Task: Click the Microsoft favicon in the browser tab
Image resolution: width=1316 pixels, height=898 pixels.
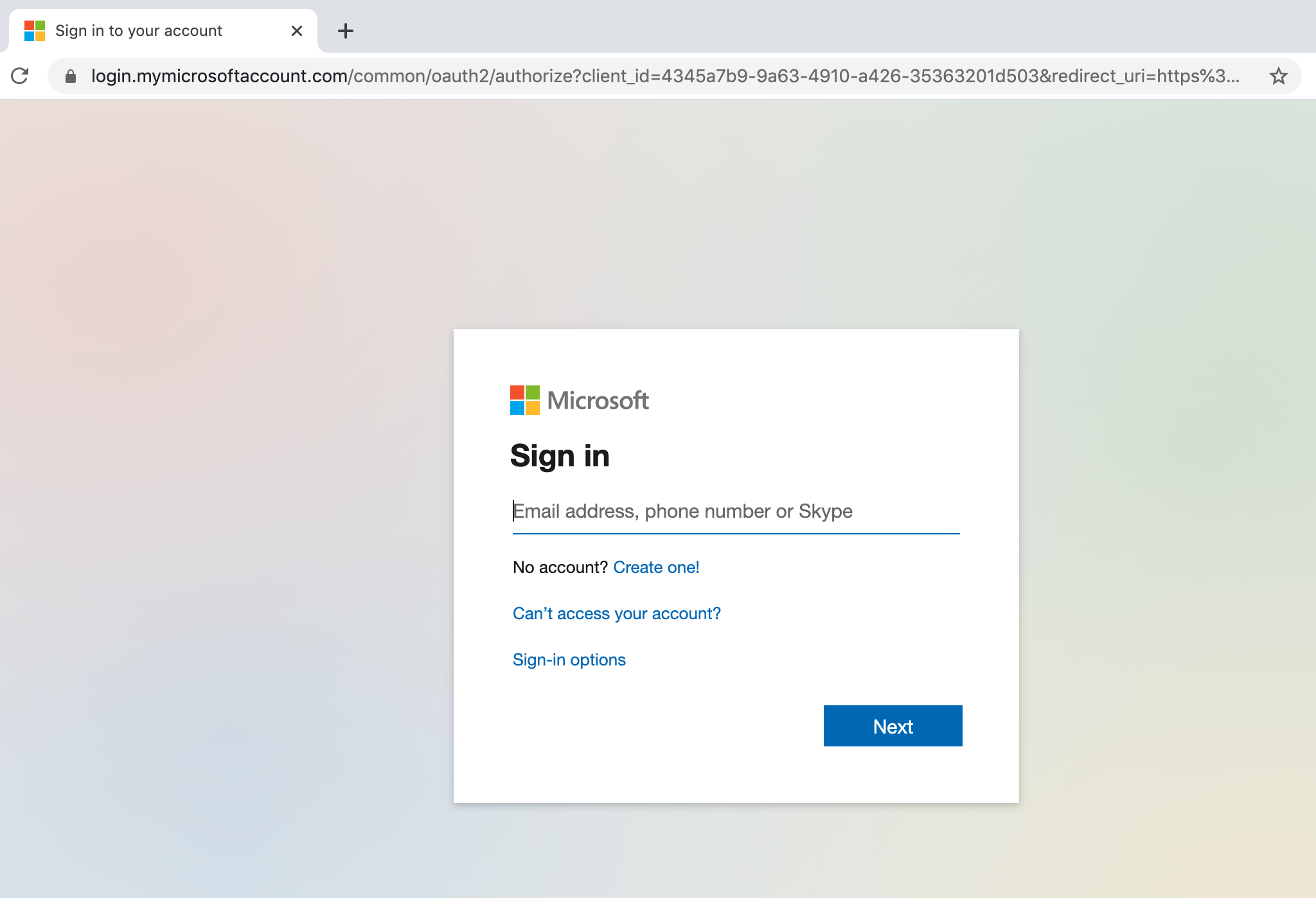Action: (35, 31)
